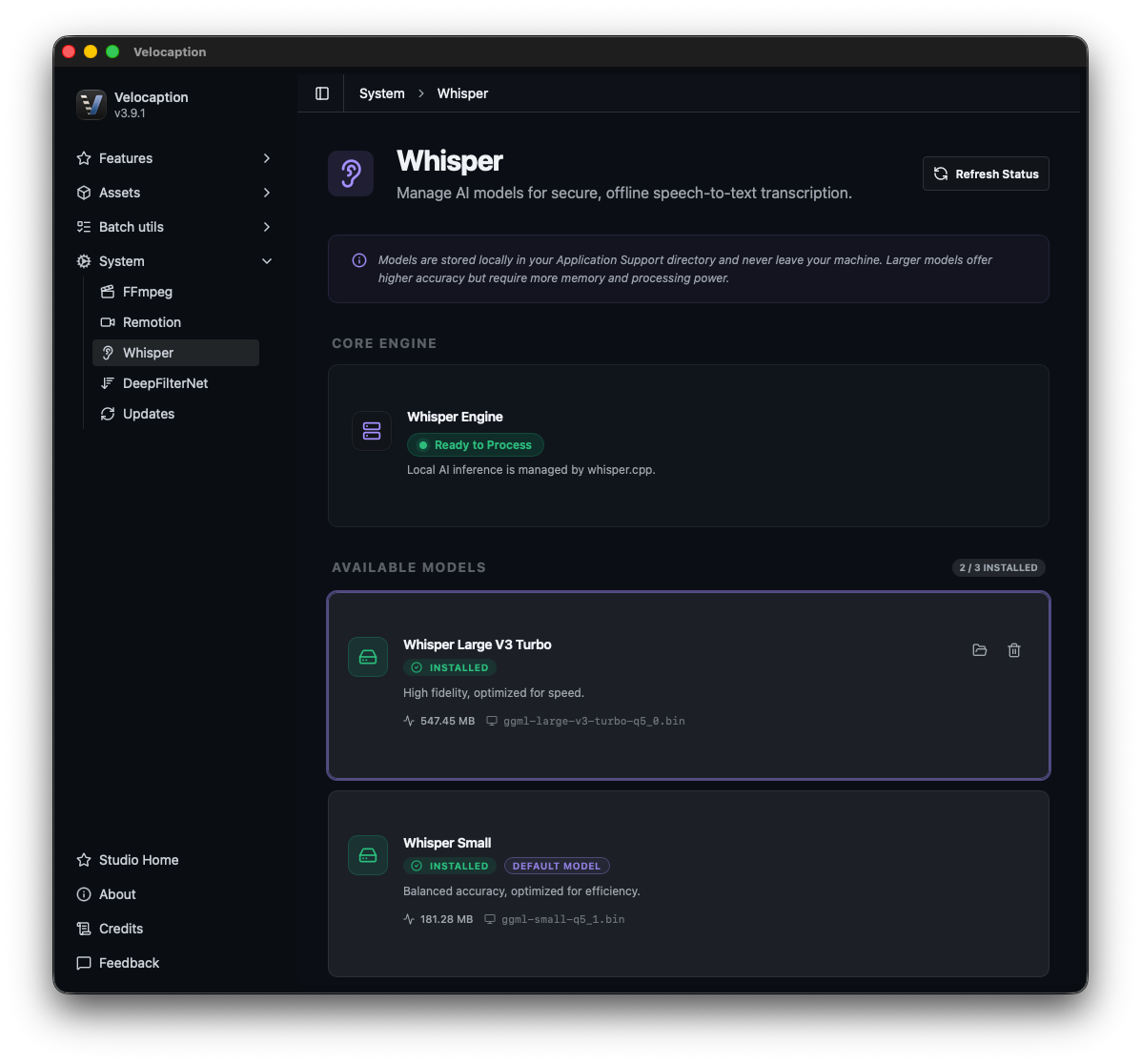Select the Whisper sidebar item
This screenshot has height=1064, width=1141.
point(175,352)
